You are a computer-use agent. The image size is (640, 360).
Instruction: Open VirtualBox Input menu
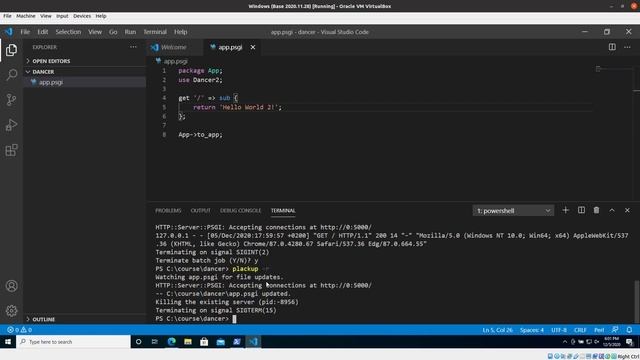62,16
